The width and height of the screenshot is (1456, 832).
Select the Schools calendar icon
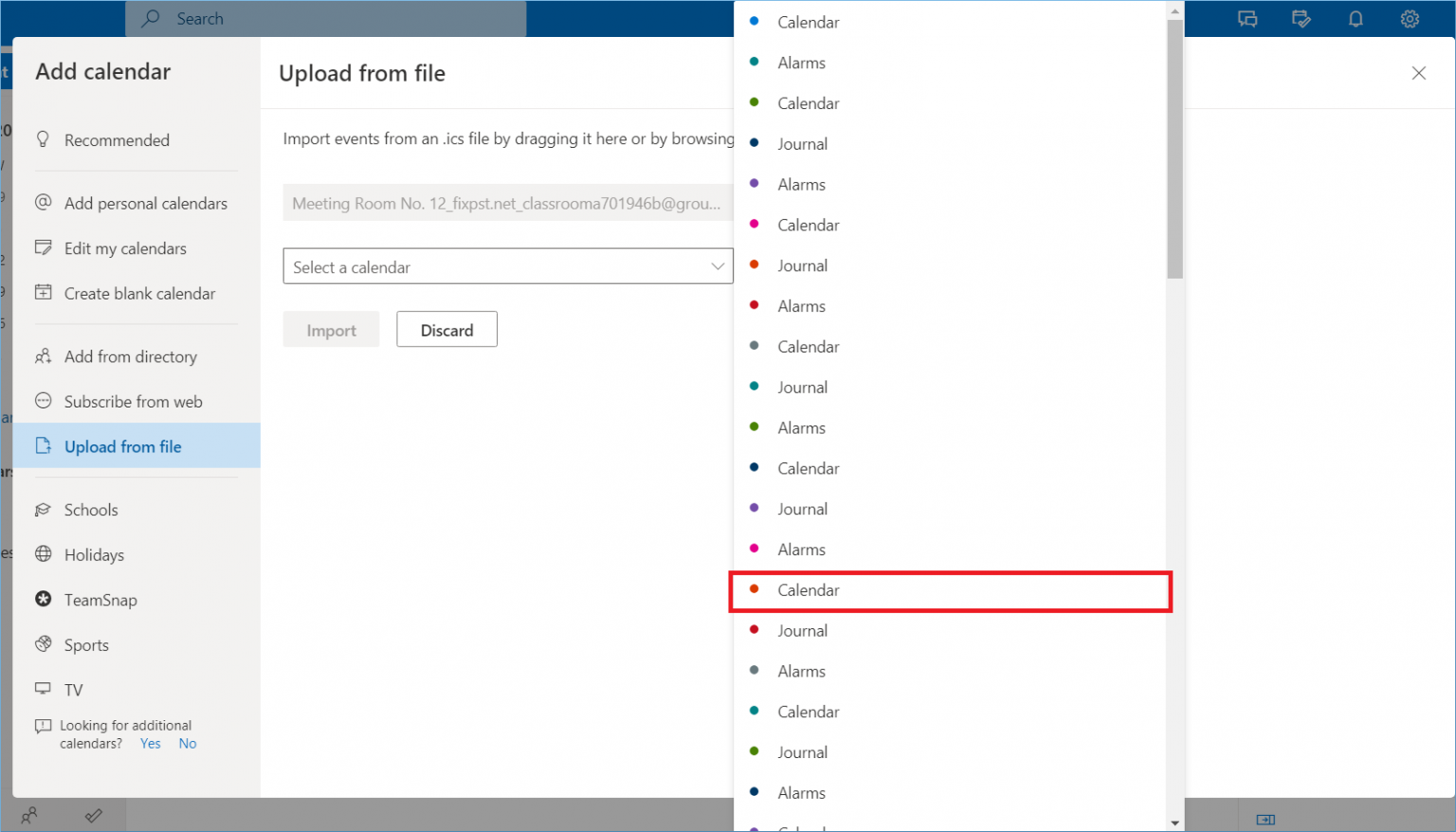point(44,509)
